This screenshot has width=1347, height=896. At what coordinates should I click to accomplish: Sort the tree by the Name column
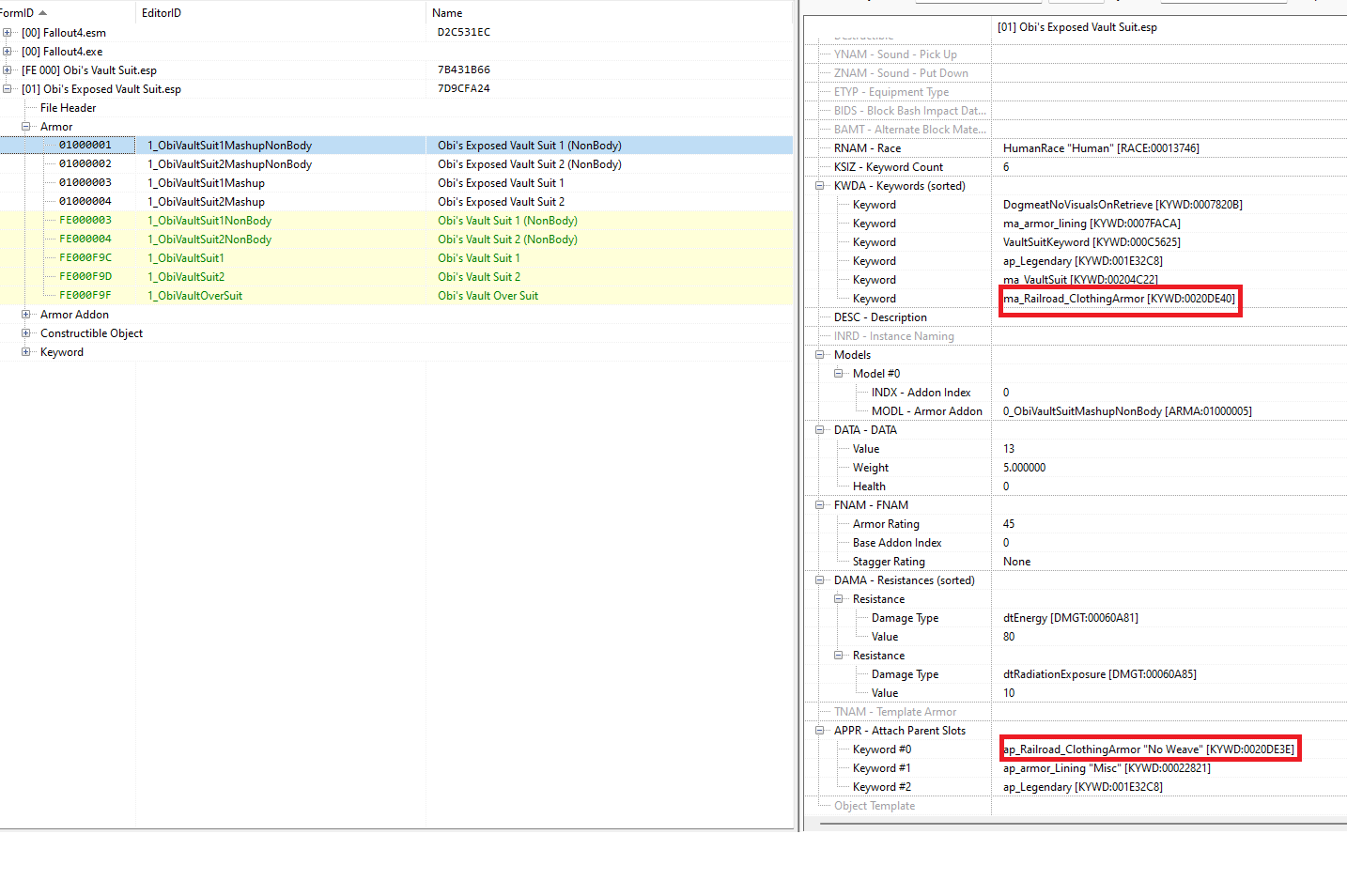(x=610, y=13)
